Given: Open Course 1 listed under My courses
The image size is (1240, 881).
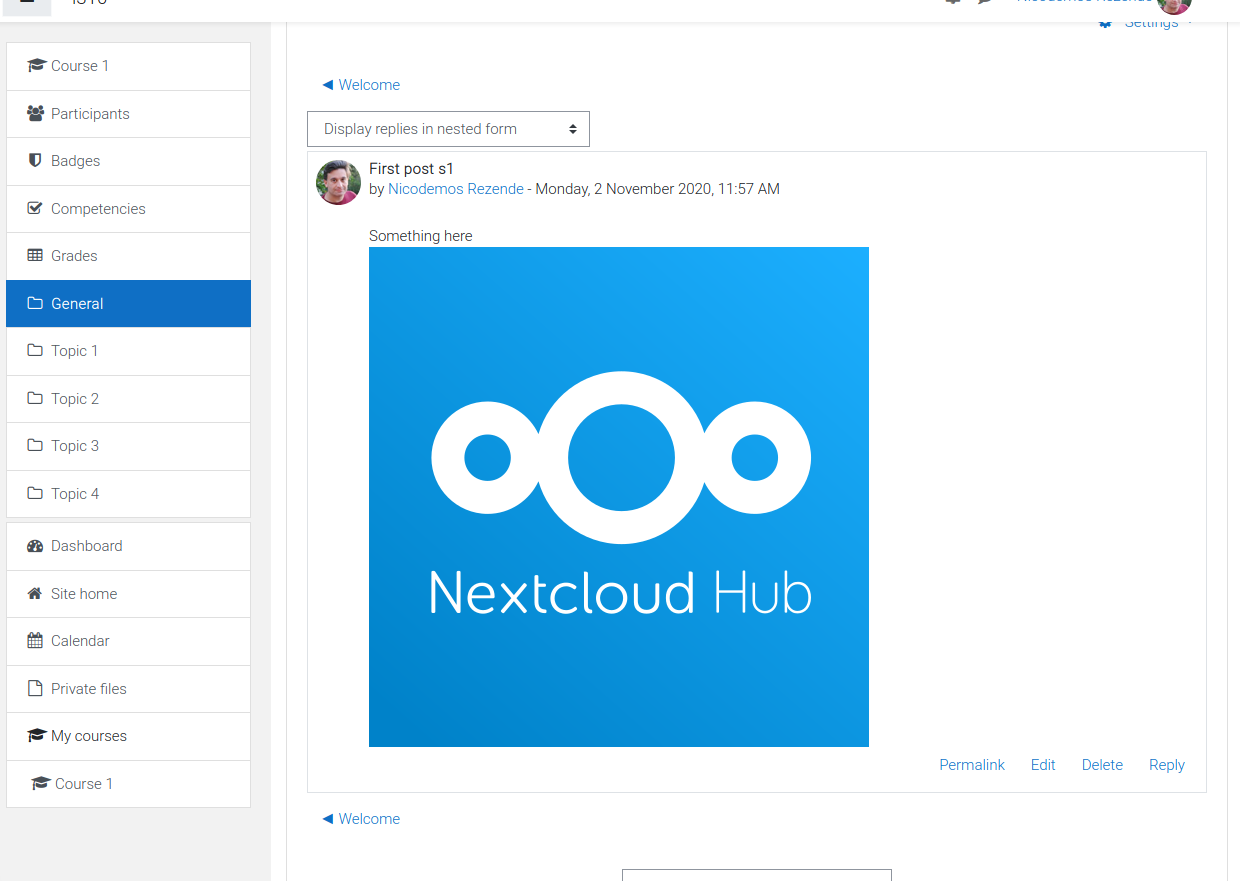Looking at the screenshot, I should click(x=128, y=784).
